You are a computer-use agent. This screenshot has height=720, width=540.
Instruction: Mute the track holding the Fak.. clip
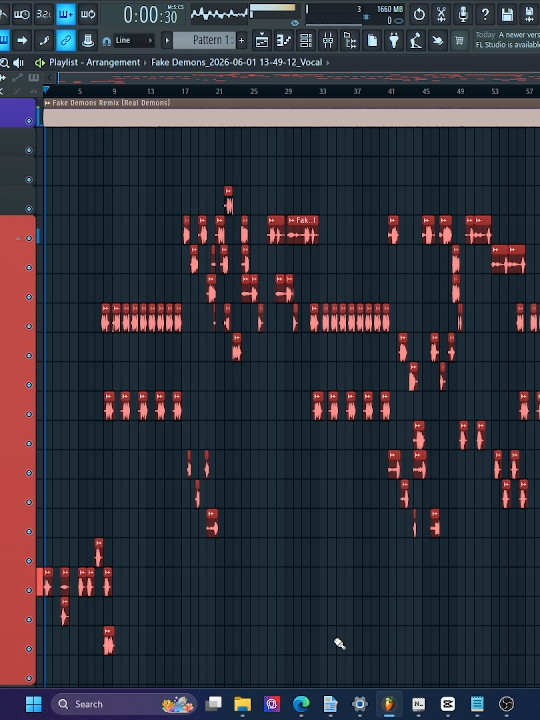(29, 238)
